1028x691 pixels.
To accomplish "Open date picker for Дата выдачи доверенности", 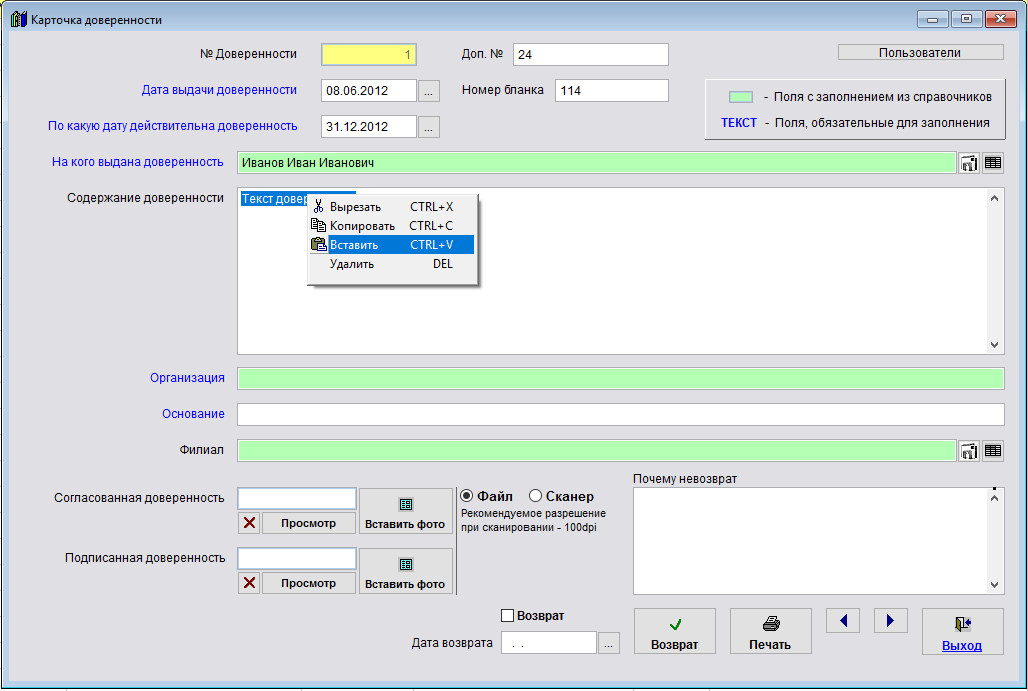I will click(x=429, y=91).
